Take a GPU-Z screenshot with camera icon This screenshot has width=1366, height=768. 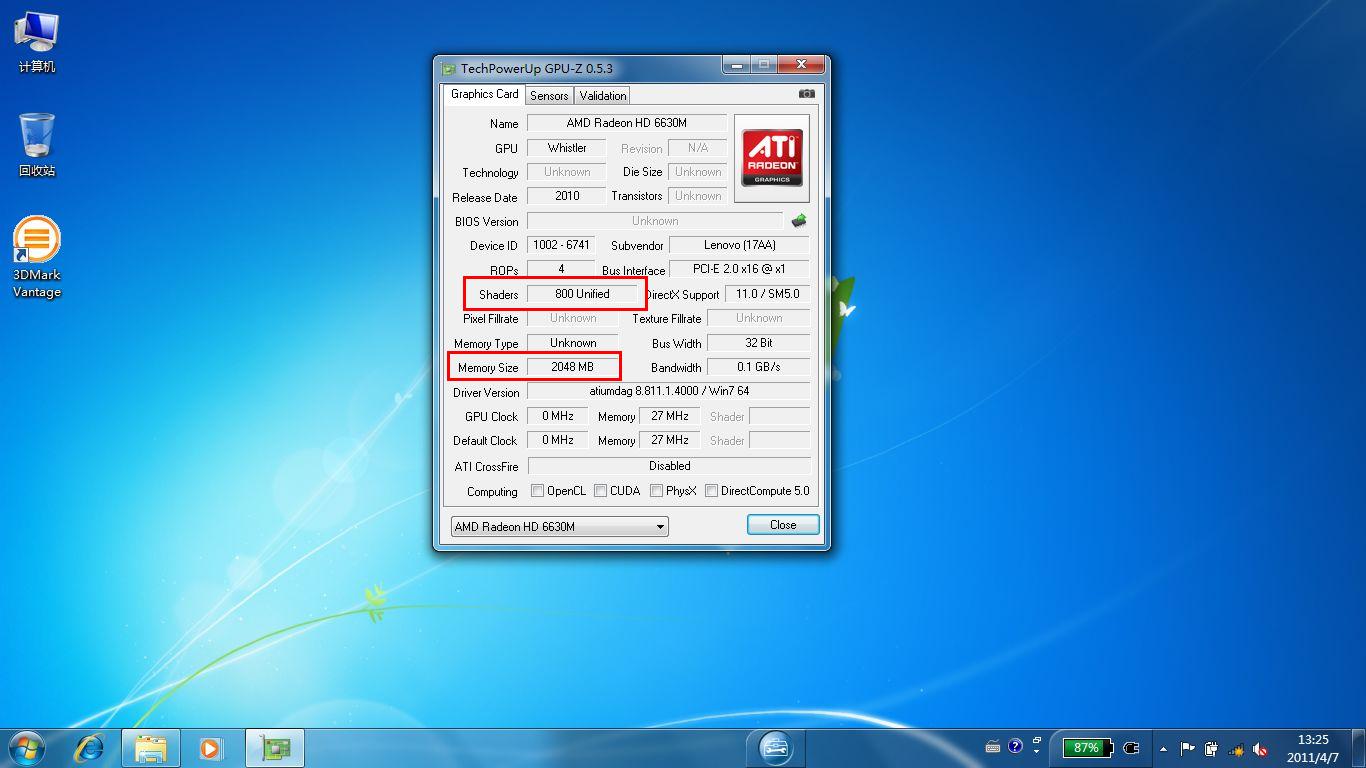806,94
